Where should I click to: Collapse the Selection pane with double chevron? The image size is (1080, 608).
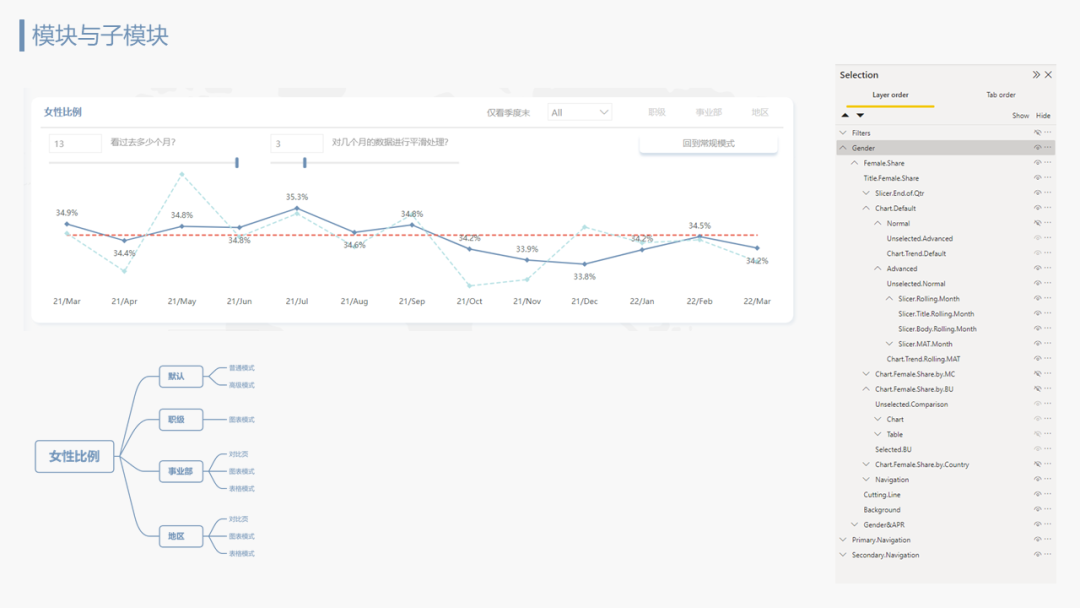(1036, 75)
